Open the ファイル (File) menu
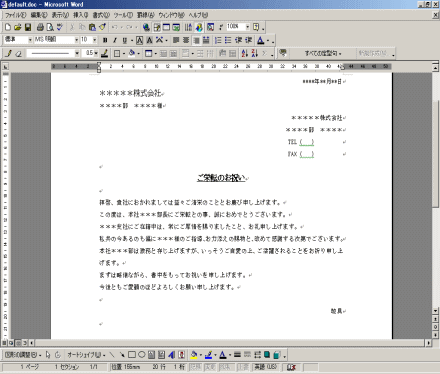440x374 pixels. (15, 15)
